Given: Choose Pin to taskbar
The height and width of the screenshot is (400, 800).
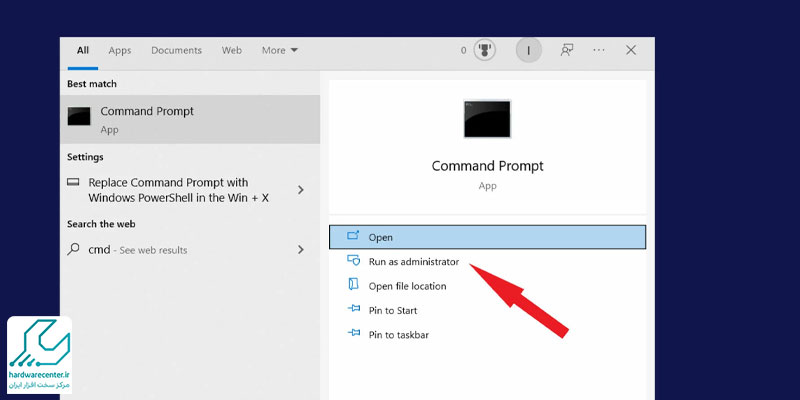Looking at the screenshot, I should (398, 335).
